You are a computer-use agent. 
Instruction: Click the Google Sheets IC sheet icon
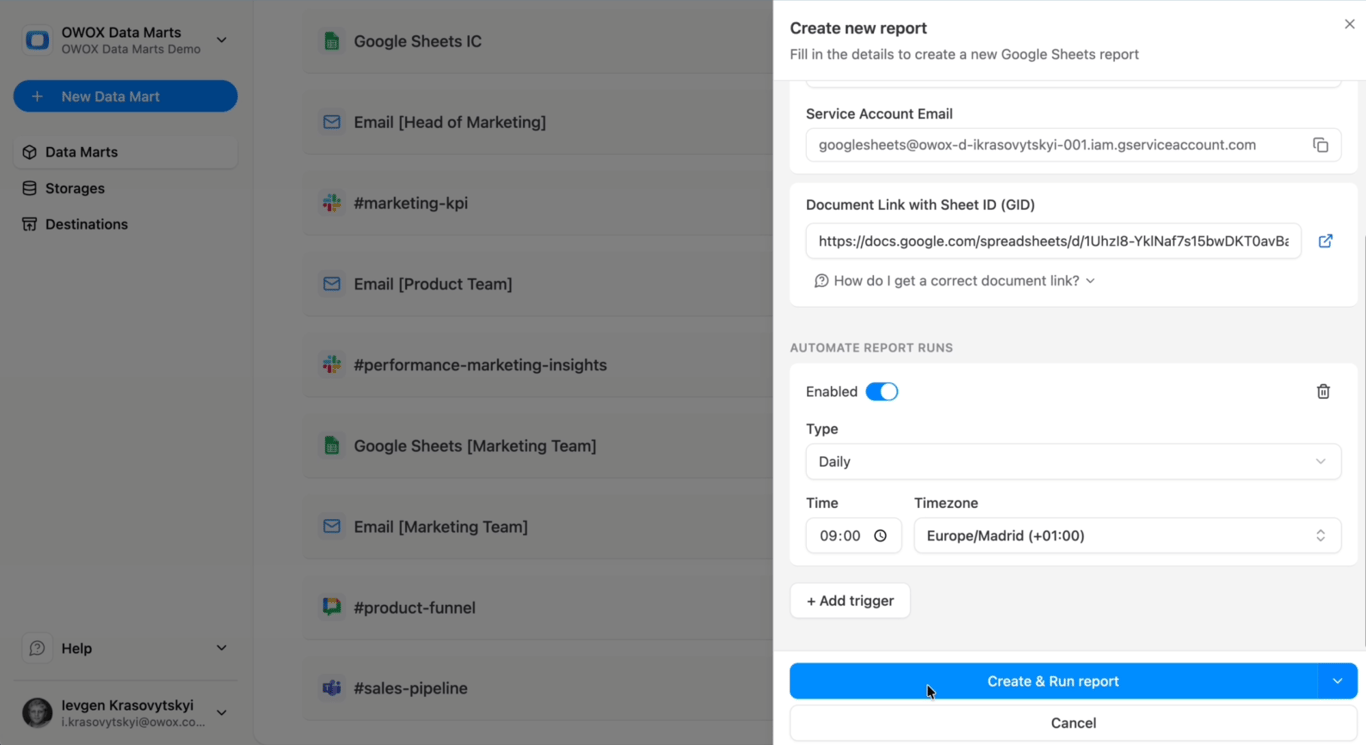click(x=332, y=41)
